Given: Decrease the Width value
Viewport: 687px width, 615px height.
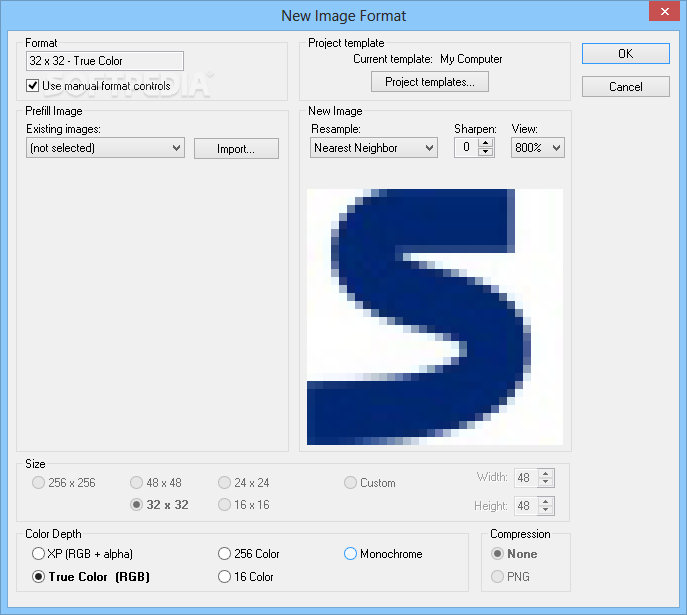Looking at the screenshot, I should tap(545, 482).
